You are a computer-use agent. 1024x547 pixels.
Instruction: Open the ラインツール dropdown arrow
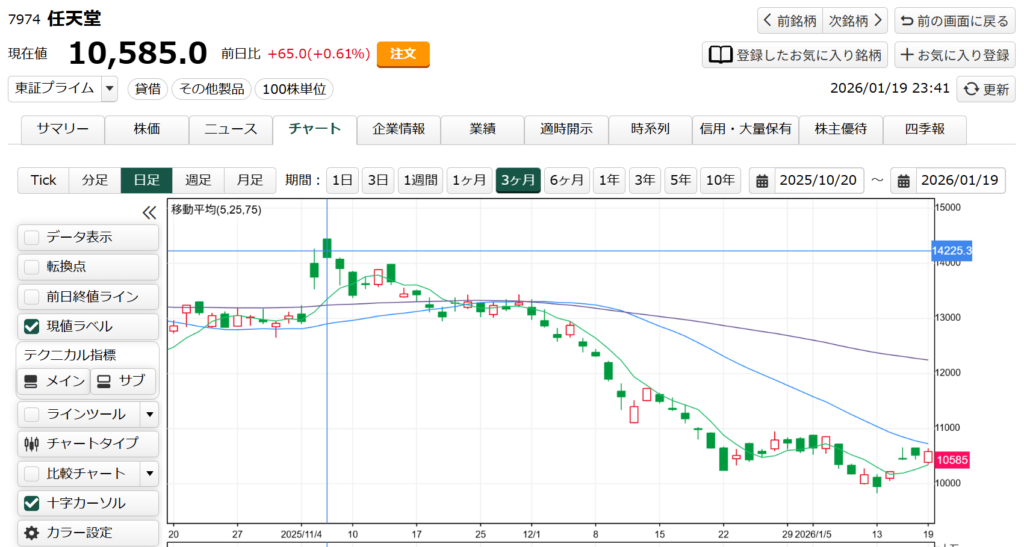149,414
